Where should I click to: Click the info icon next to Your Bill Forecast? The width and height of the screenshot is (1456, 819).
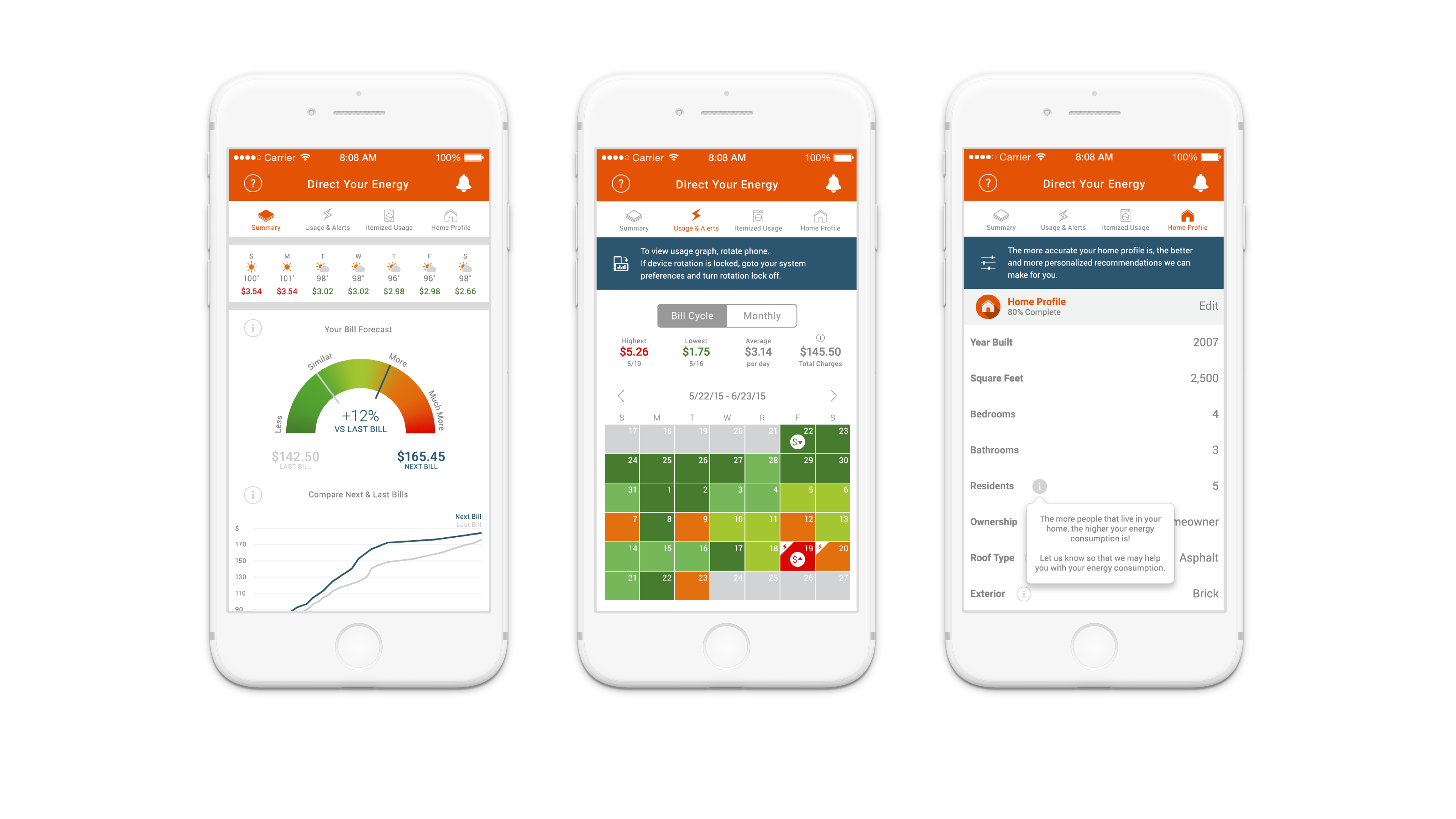tap(253, 328)
